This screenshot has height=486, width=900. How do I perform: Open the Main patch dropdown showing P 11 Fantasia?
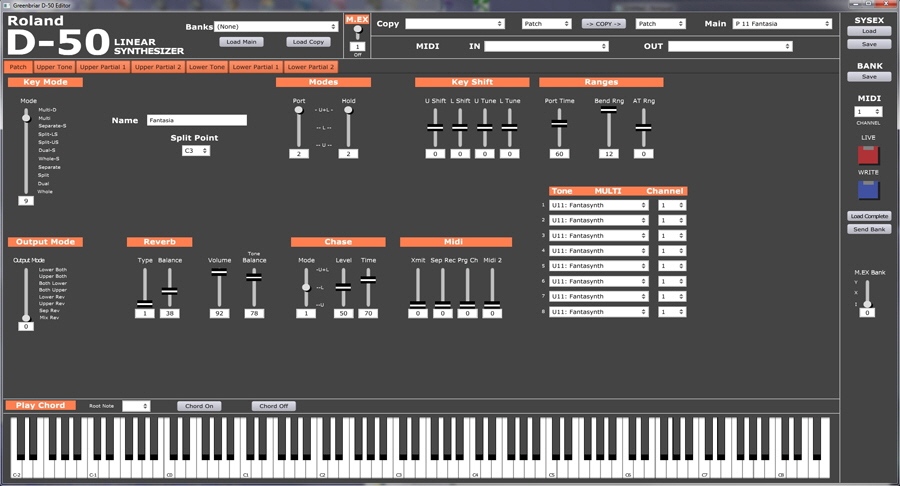(782, 24)
